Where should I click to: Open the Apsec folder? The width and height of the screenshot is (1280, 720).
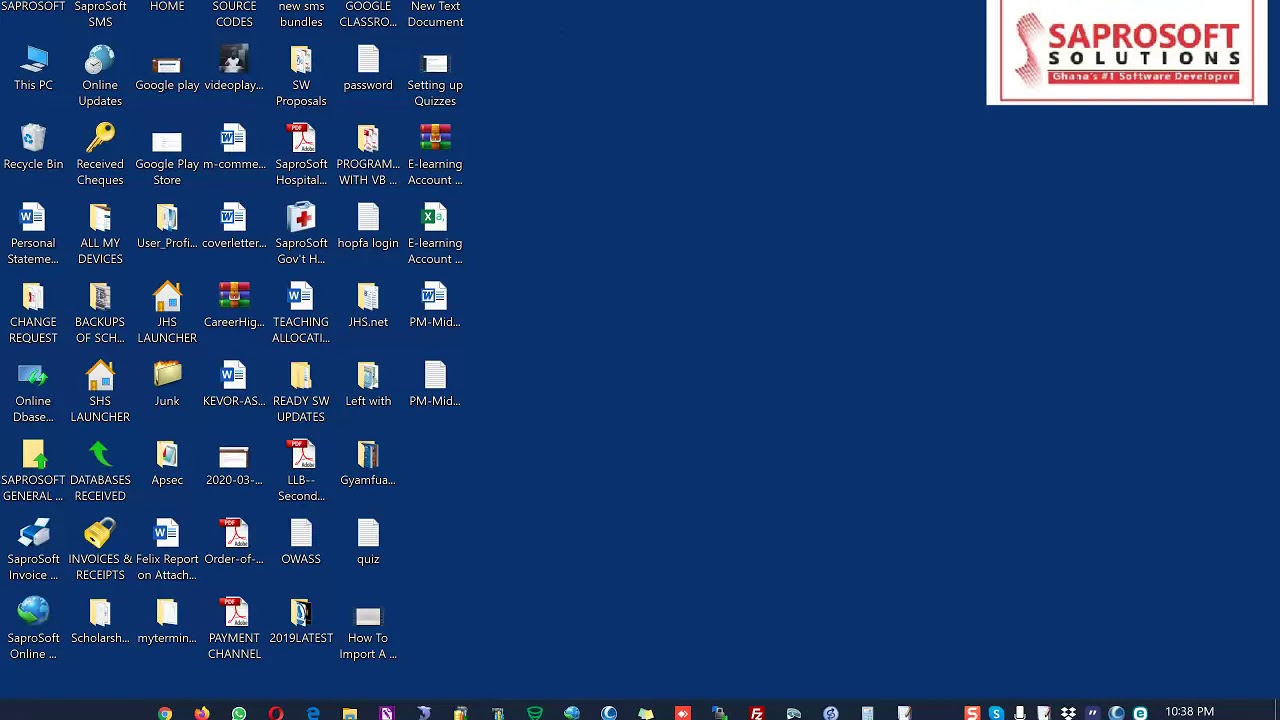click(167, 464)
